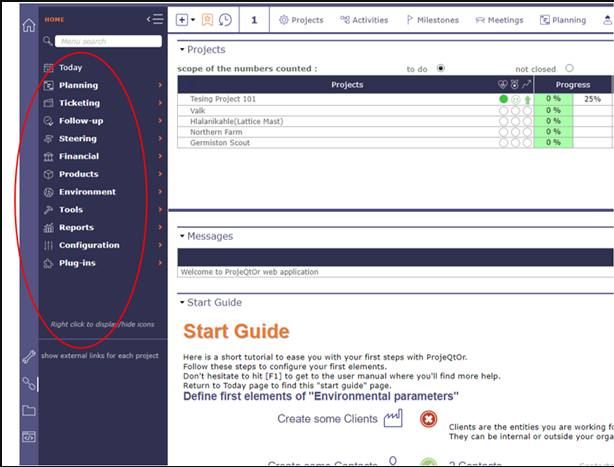The height and width of the screenshot is (467, 614).
Task: Open Today in the sidebar menu
Action: (x=70, y=68)
